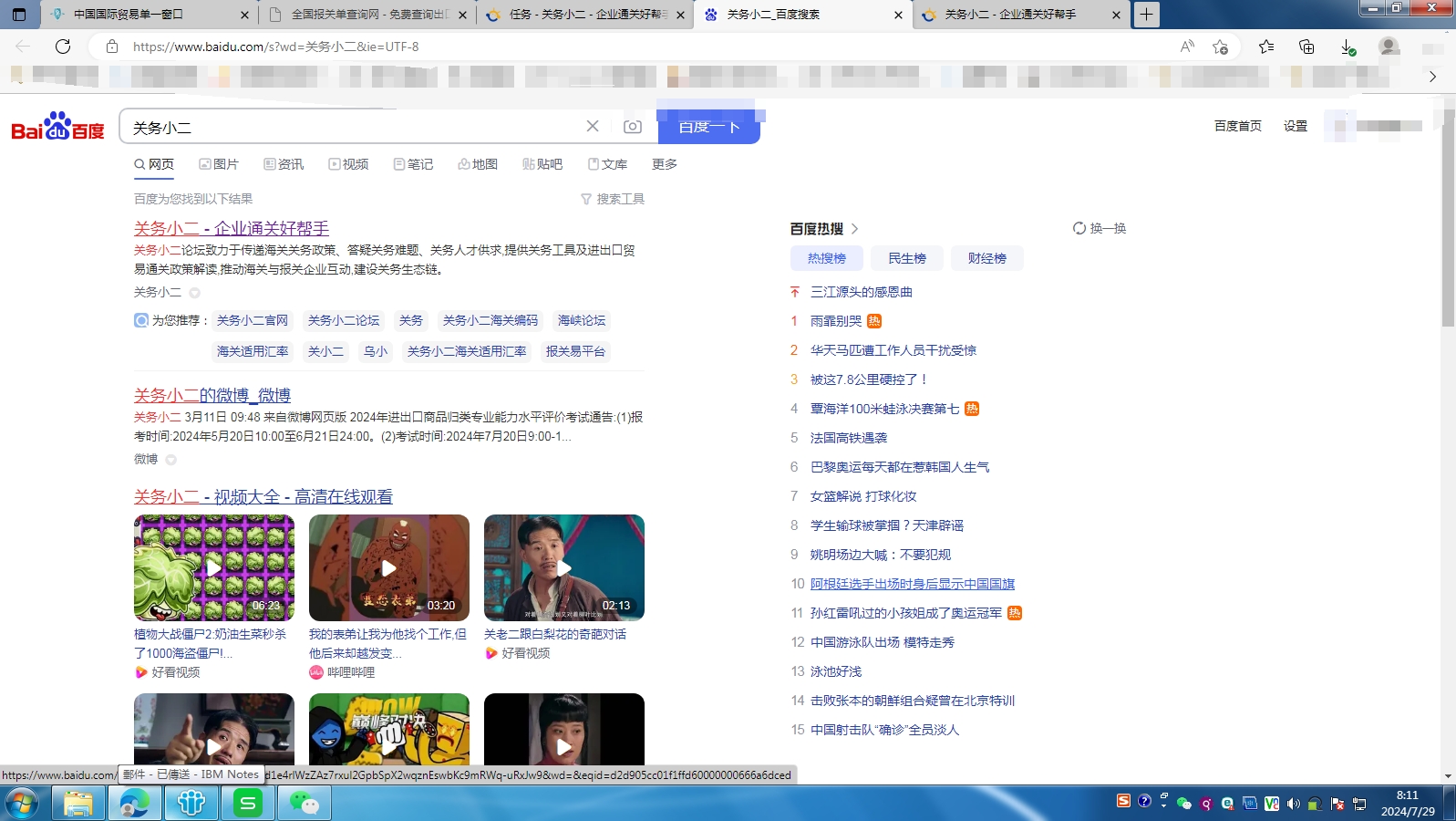Viewport: 1456px width, 821px height.
Task: Click the system clock 8:11
Action: [x=1408, y=795]
